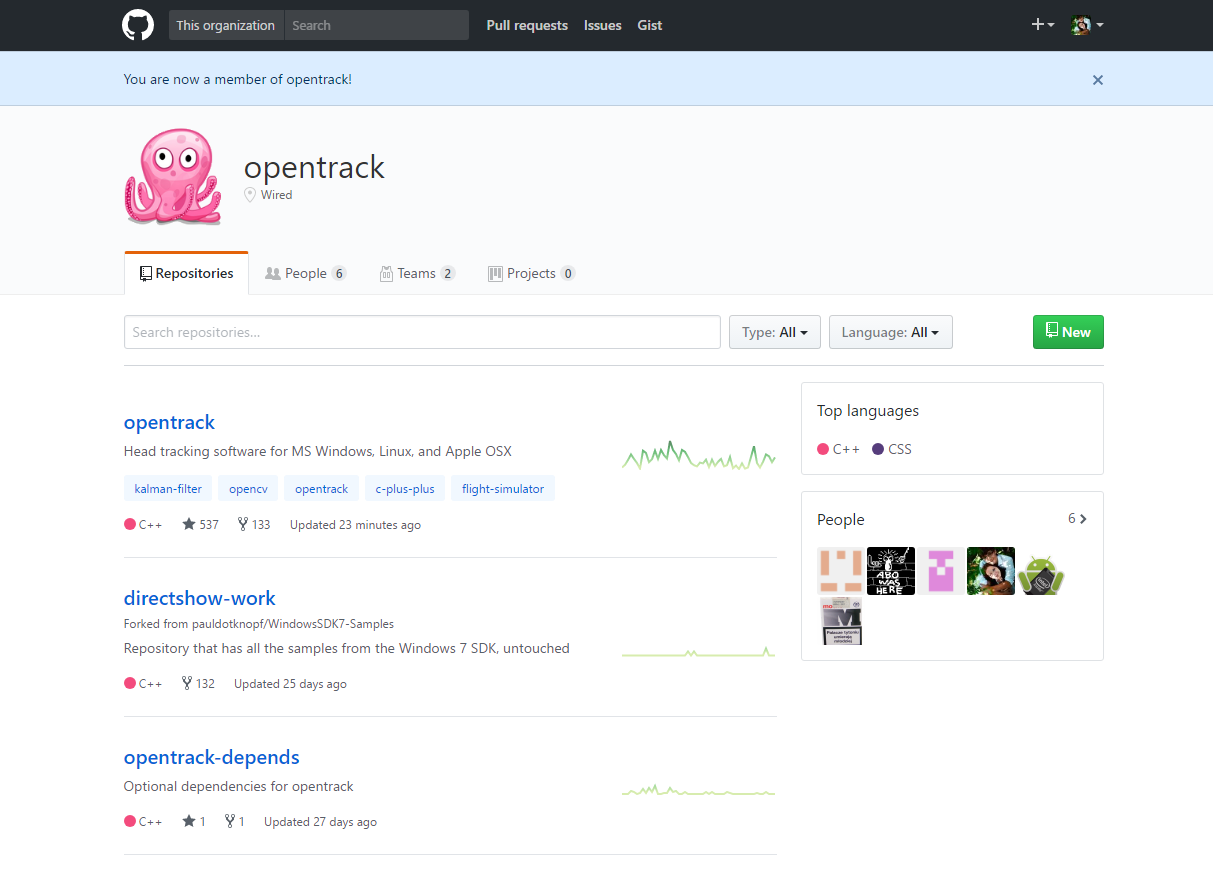Click the 'Top languages' heading
Image resolution: width=1213 pixels, height=869 pixels.
coord(868,411)
